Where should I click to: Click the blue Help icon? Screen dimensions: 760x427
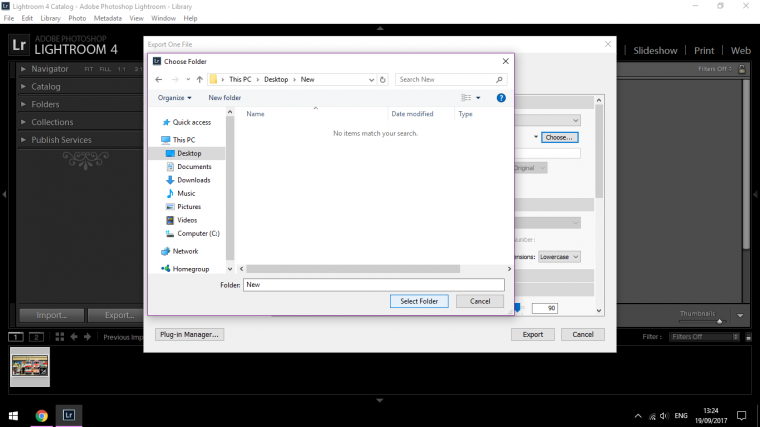(x=501, y=98)
